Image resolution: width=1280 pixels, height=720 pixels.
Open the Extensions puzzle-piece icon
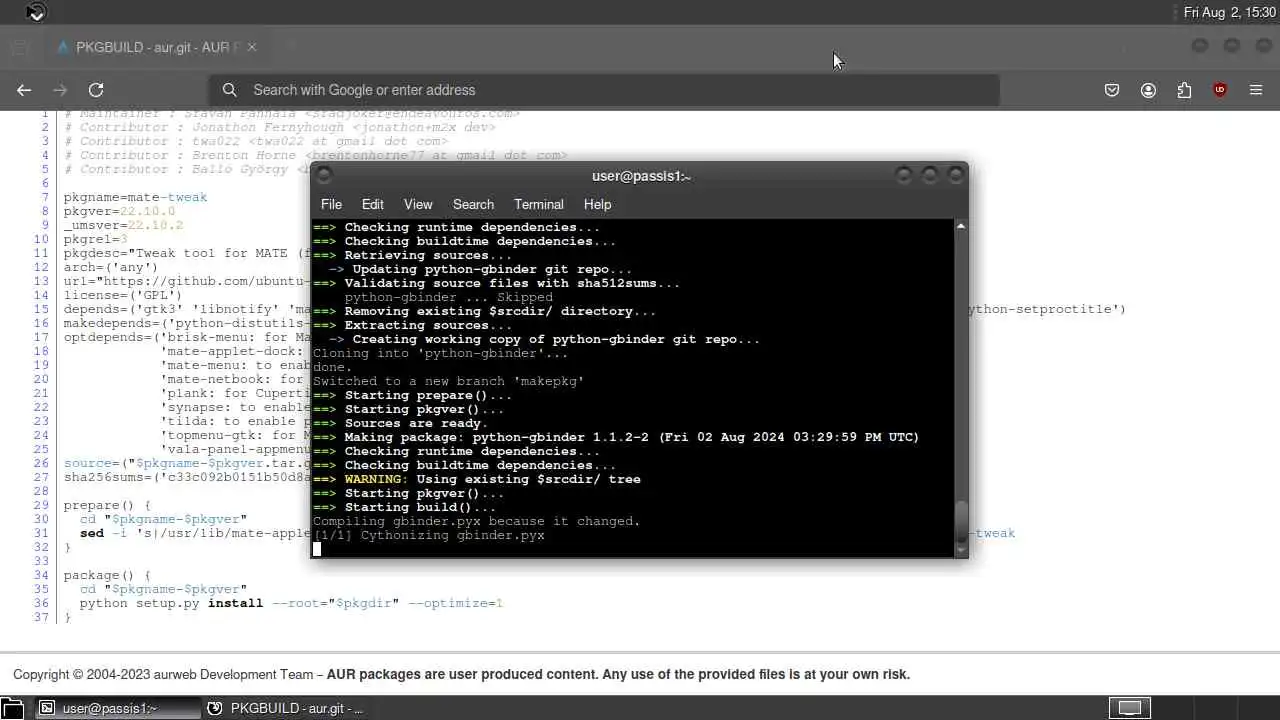click(1184, 90)
